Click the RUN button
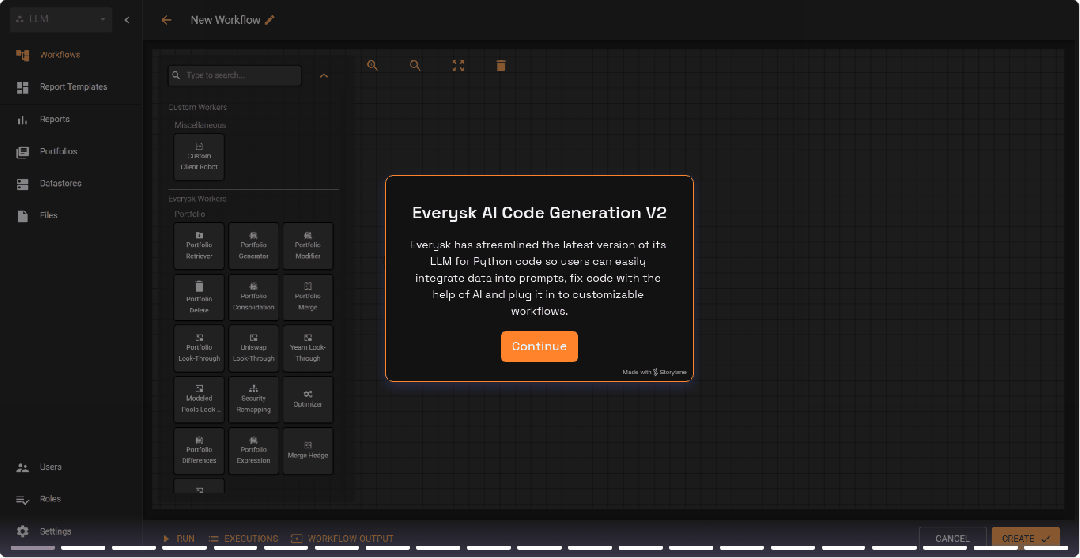 pos(178,539)
